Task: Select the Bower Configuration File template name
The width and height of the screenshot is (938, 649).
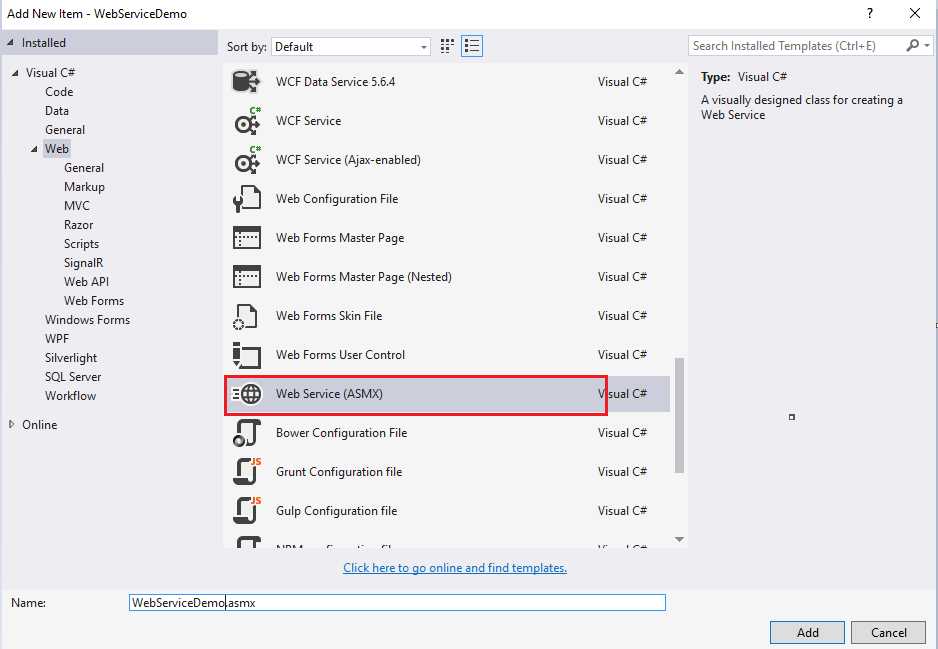Action: coord(341,433)
